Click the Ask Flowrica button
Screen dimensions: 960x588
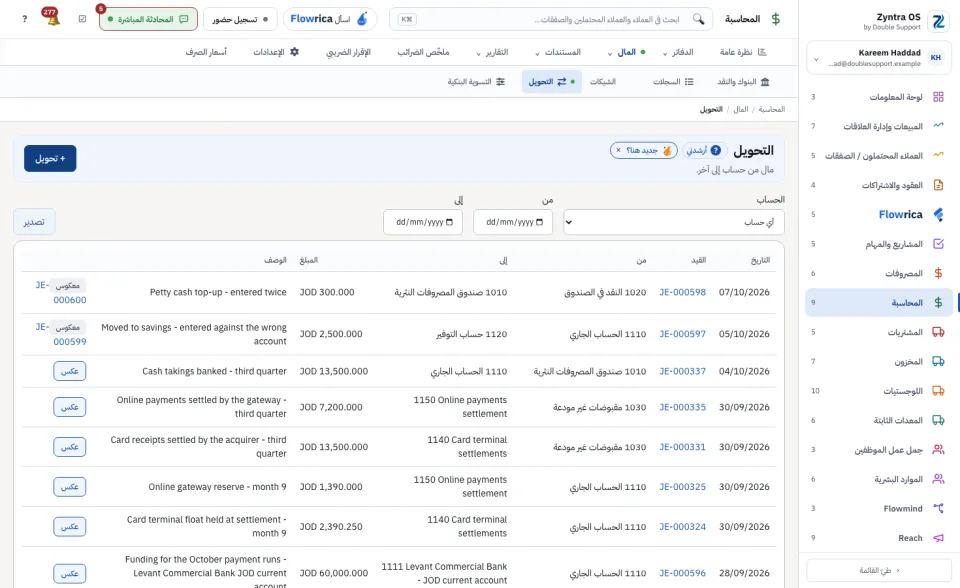click(x=329, y=19)
